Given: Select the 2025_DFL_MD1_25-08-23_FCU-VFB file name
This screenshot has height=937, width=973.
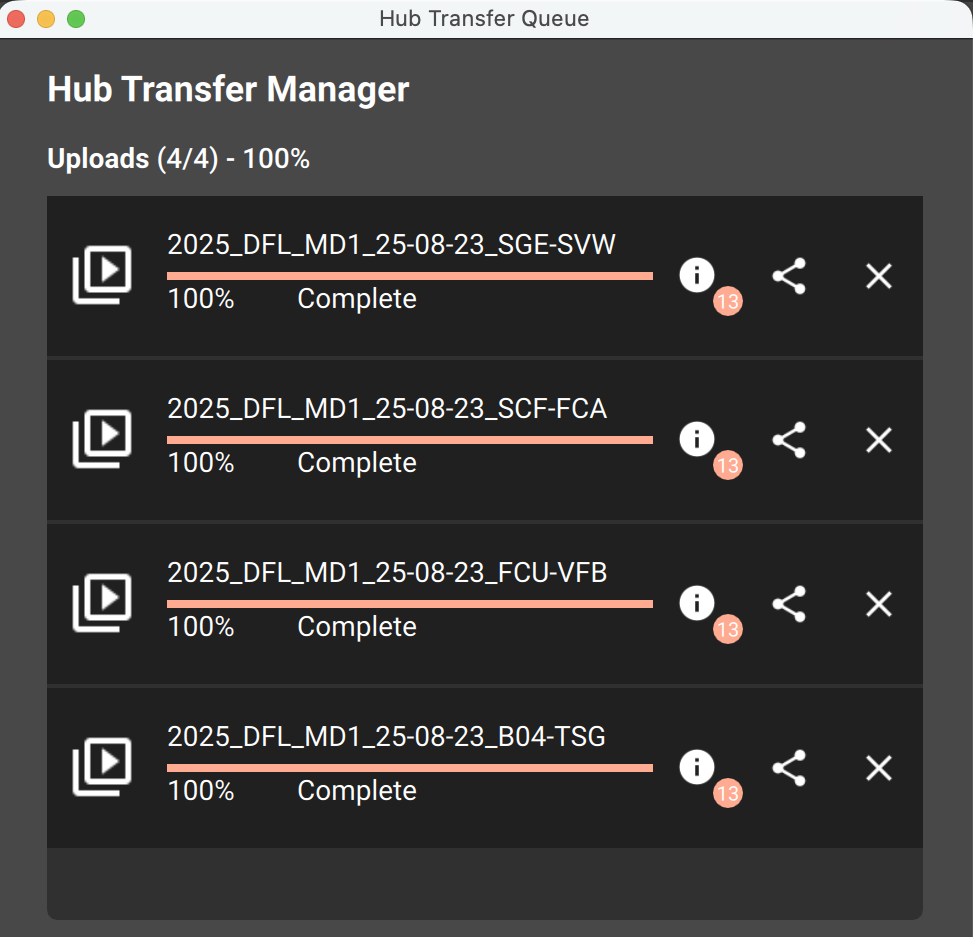Looking at the screenshot, I should coord(387,572).
